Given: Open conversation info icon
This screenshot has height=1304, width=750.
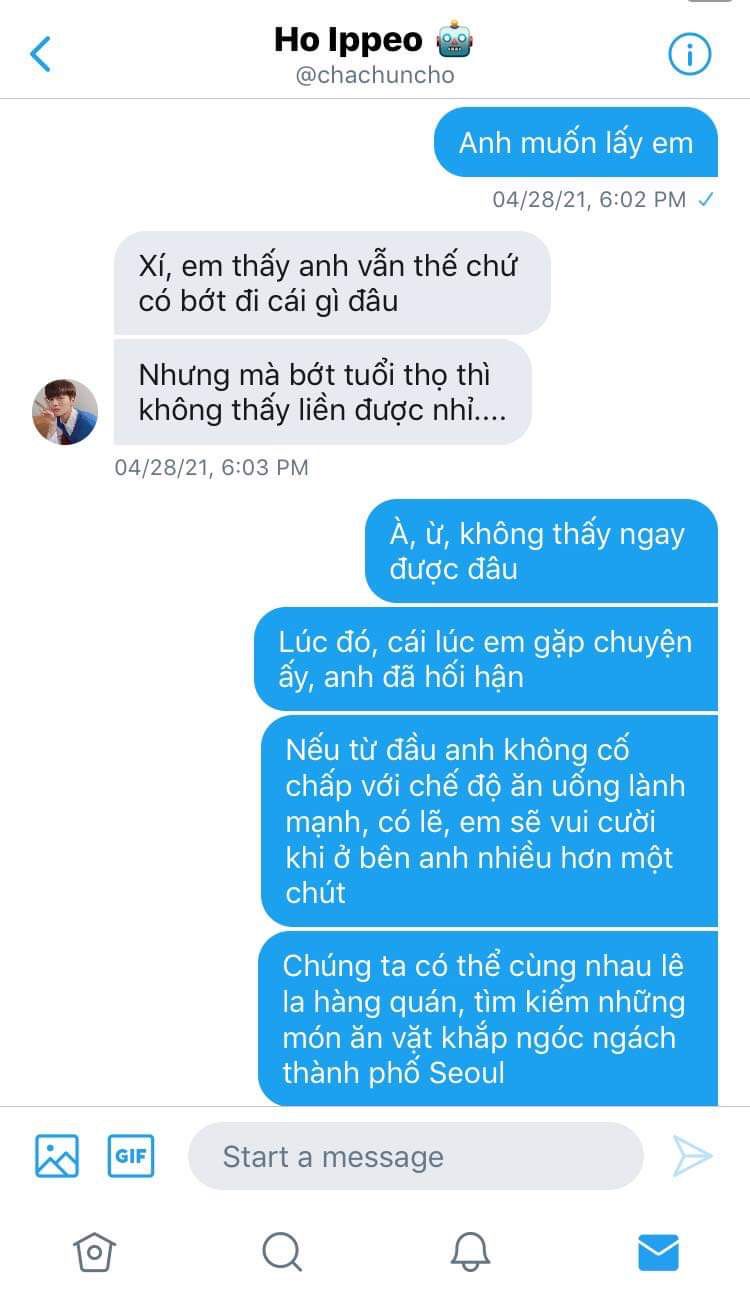Looking at the screenshot, I should coord(689,54).
